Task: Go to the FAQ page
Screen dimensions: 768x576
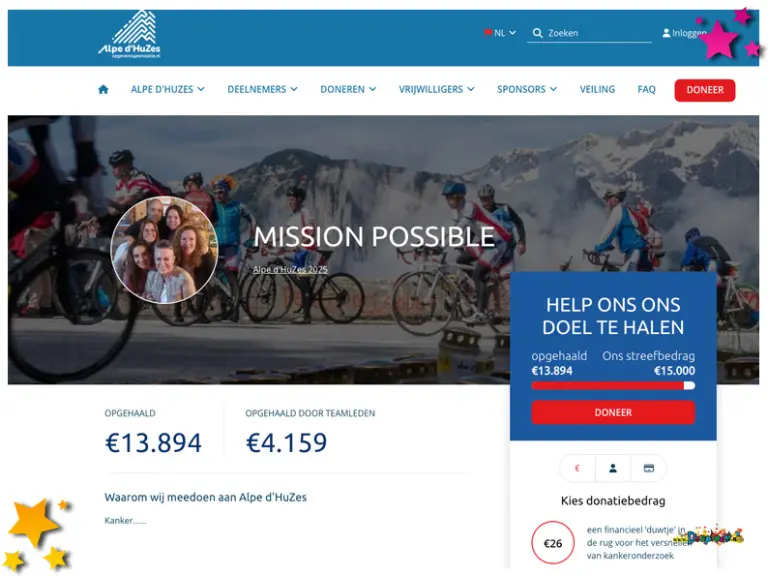Action: tap(646, 90)
